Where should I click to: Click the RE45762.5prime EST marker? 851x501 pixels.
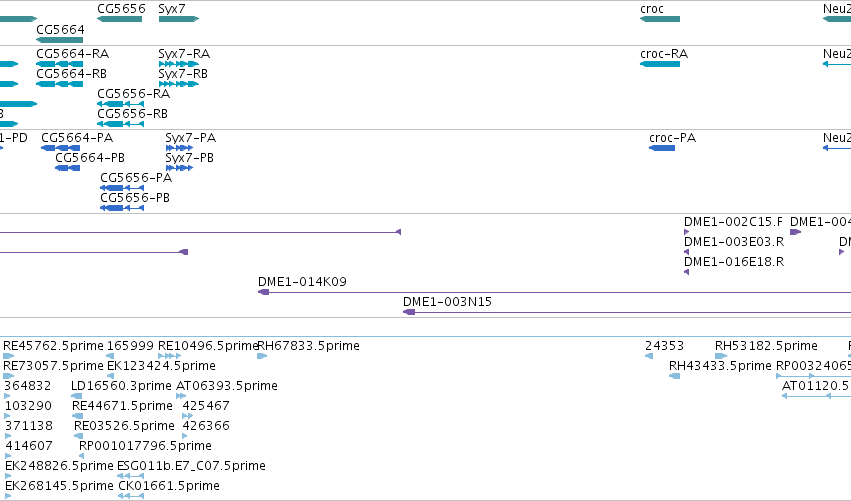pos(9,357)
